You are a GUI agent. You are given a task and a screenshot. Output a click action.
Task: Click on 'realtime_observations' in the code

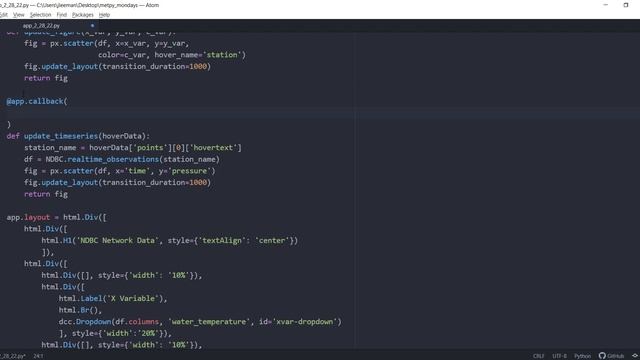[x=113, y=159]
